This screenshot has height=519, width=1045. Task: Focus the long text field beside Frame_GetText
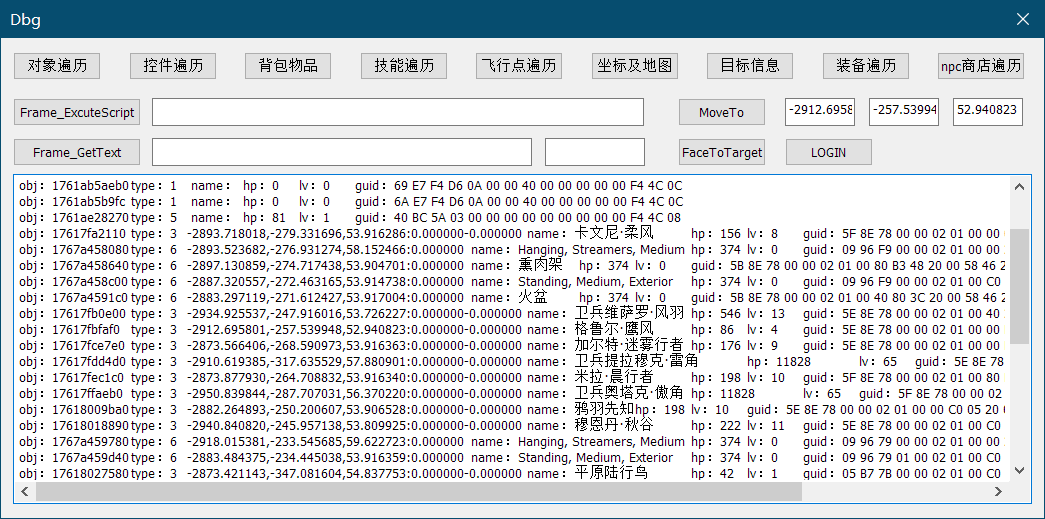pos(342,152)
